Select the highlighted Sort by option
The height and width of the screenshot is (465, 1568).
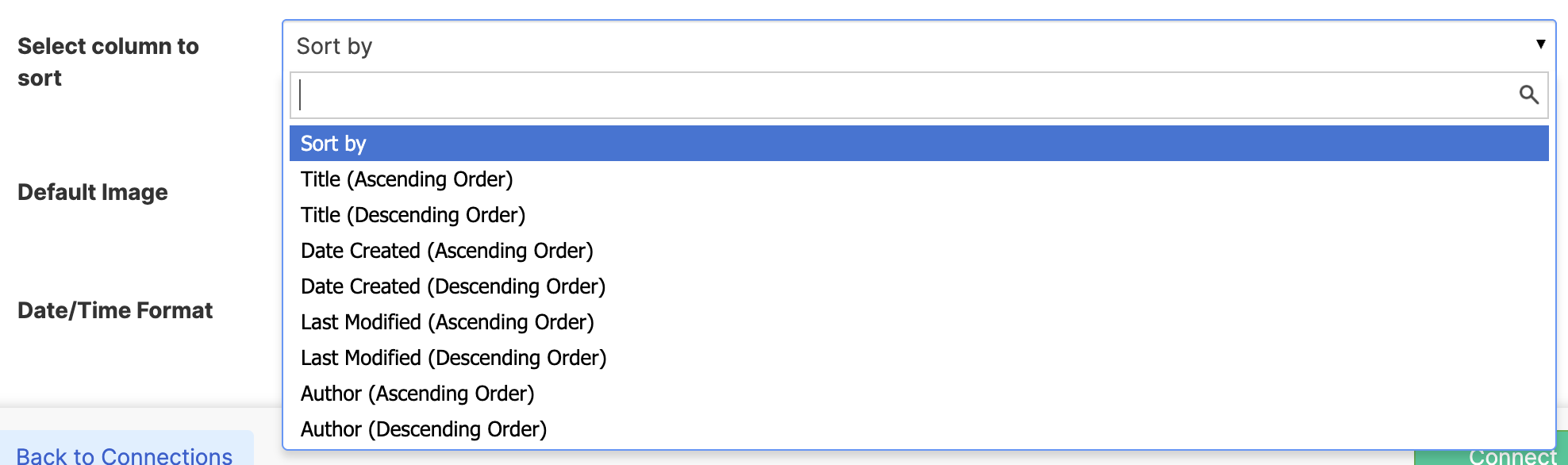click(333, 143)
